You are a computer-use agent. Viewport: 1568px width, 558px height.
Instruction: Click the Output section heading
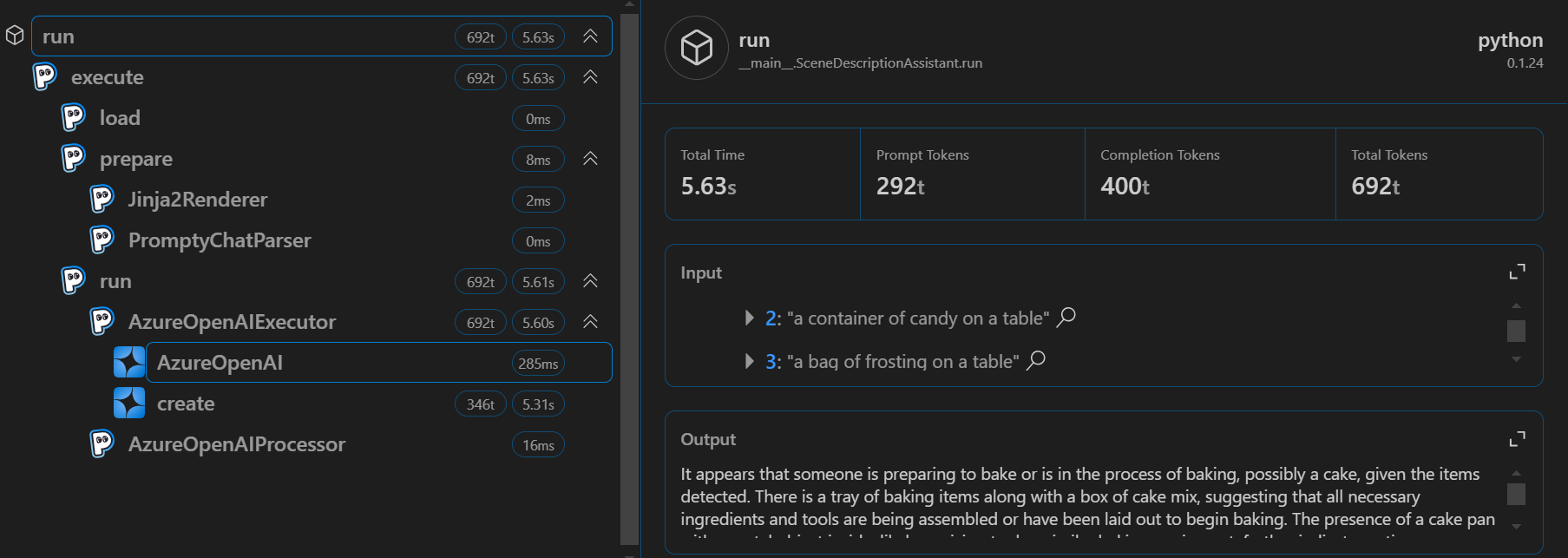click(708, 439)
